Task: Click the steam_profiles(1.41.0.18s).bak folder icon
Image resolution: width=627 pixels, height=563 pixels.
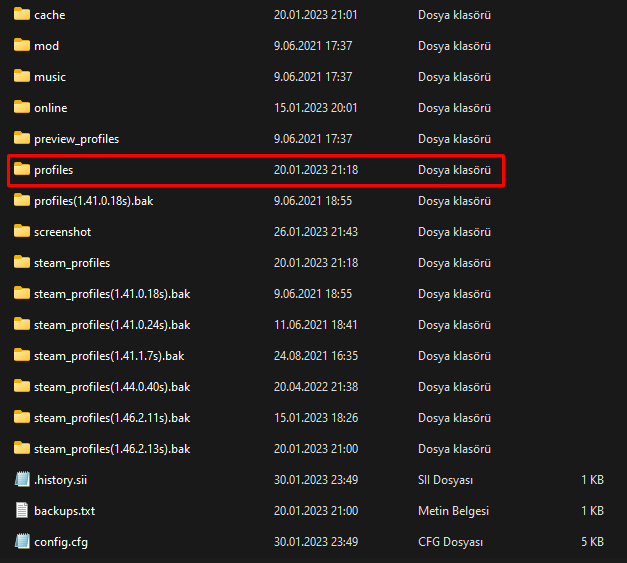Action: tap(22, 293)
